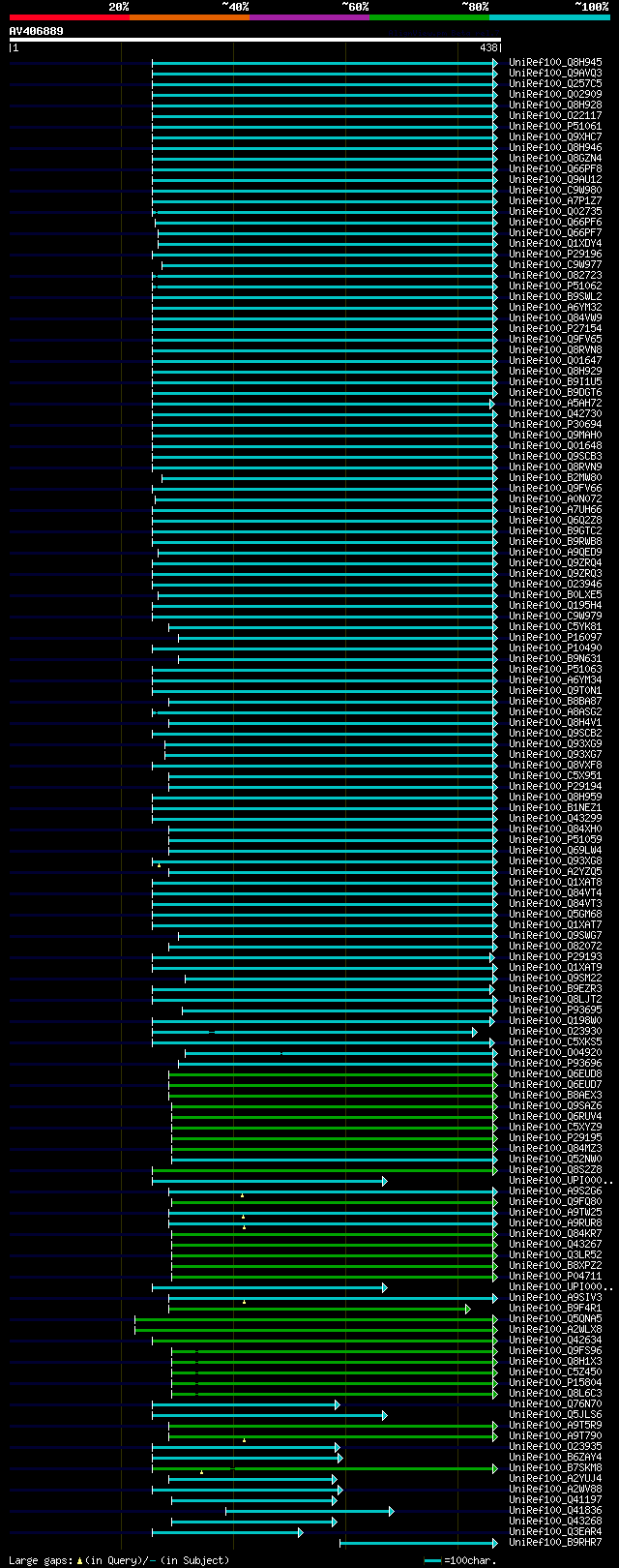Open UniRef100_Q8S2Z8 entry
This screenshot has width=619, height=1568.
click(555, 1170)
